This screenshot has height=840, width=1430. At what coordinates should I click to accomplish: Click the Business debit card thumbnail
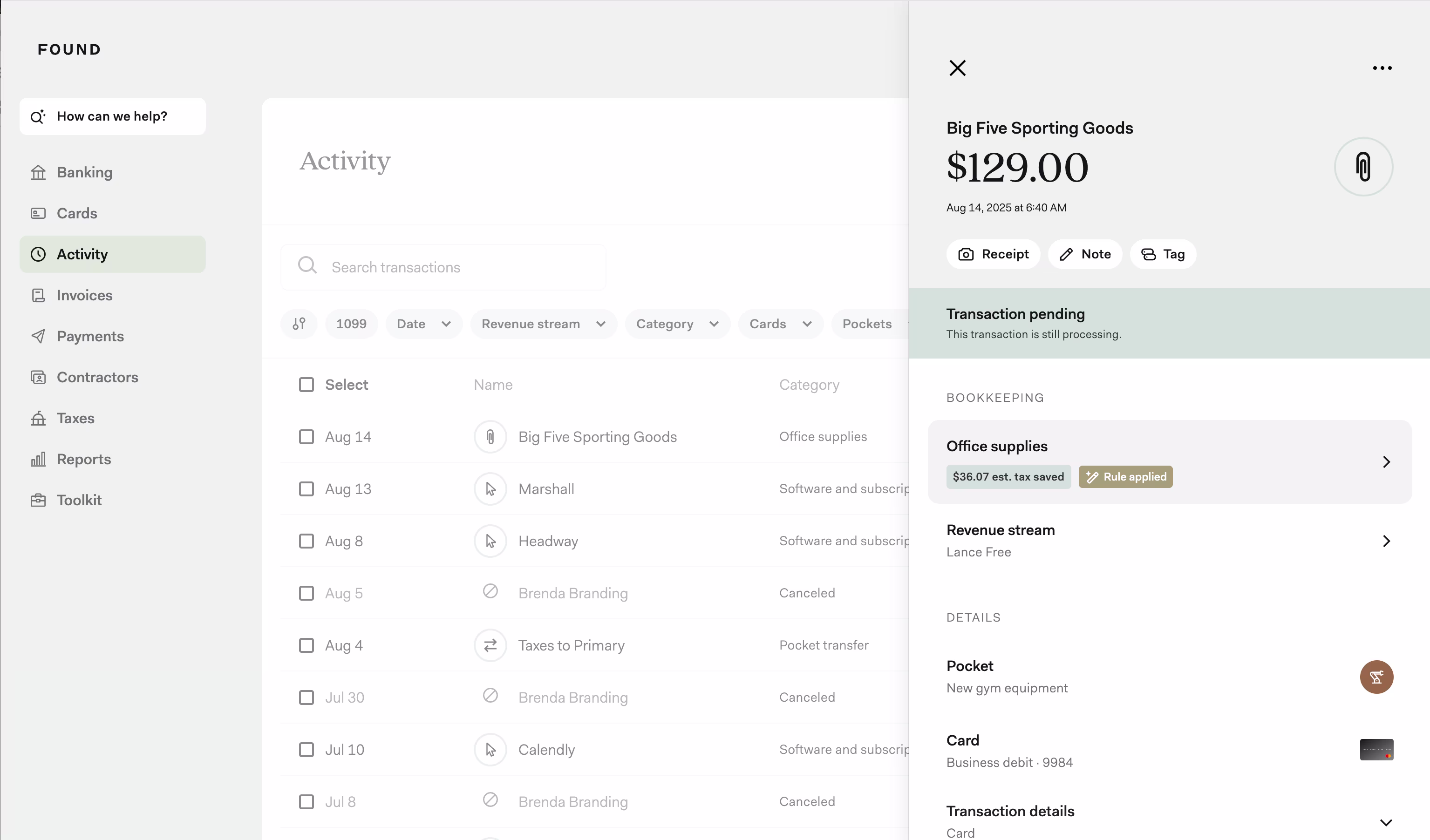(1376, 750)
